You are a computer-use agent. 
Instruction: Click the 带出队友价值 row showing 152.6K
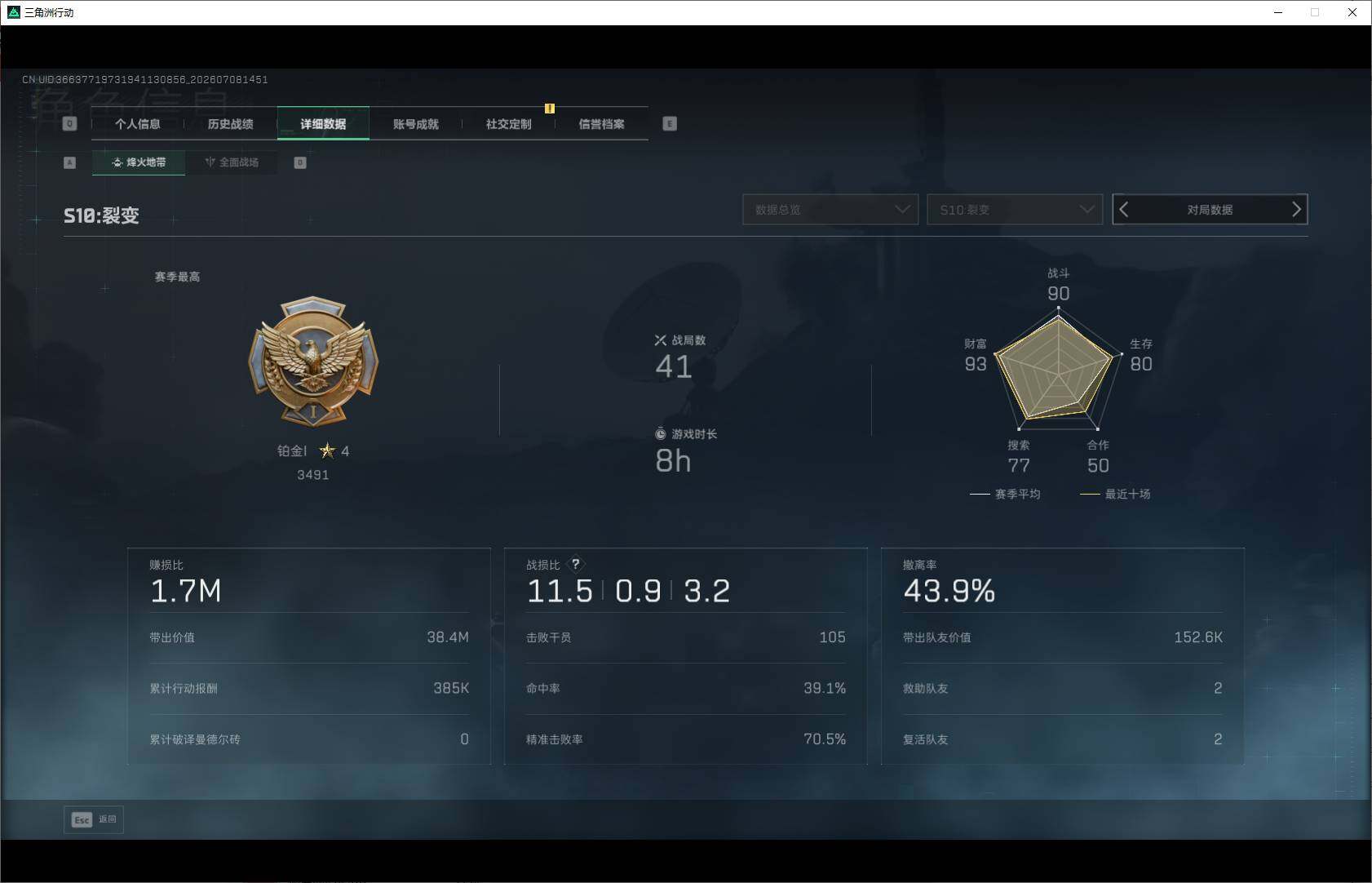pos(1063,637)
